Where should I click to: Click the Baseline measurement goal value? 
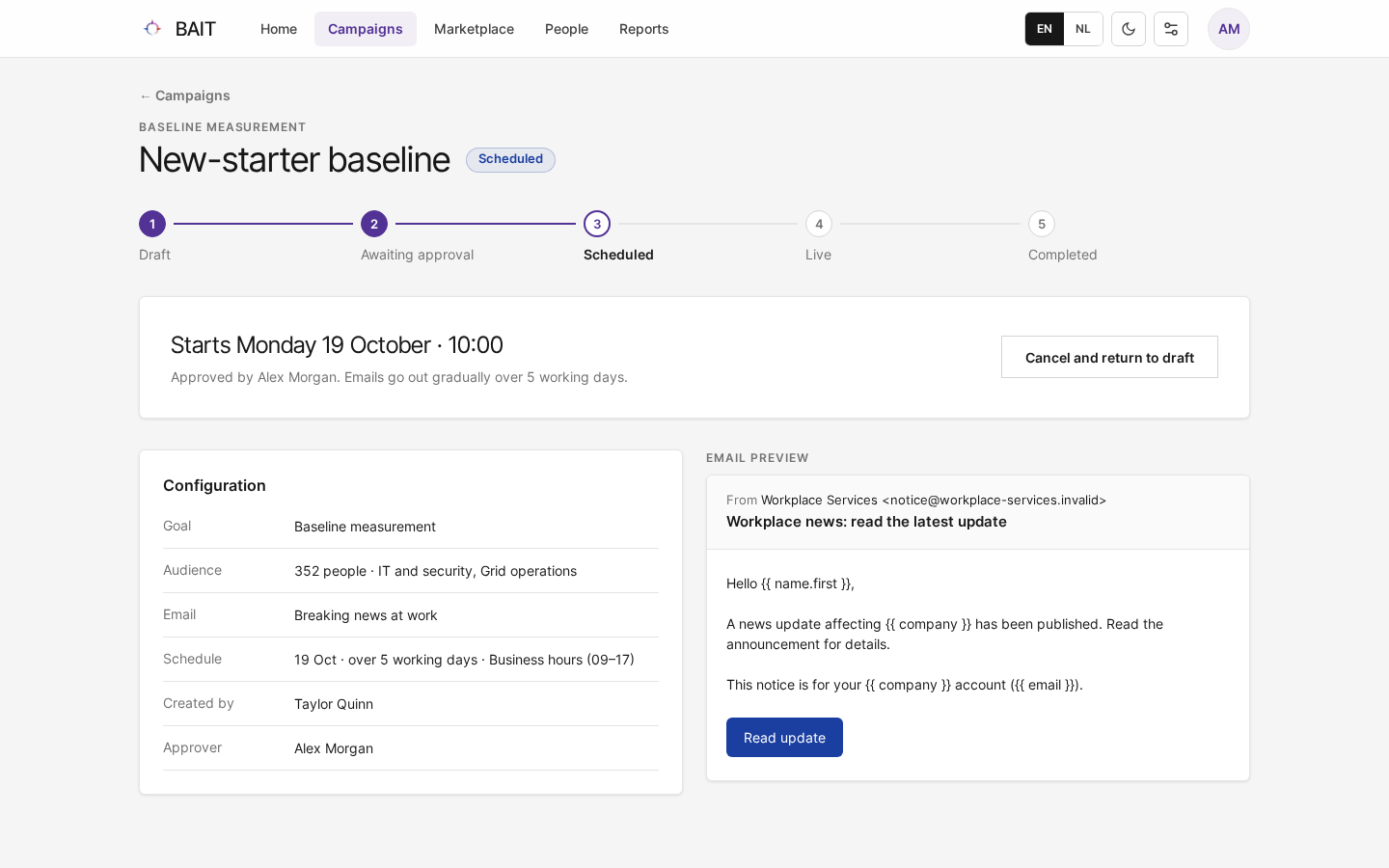coord(365,527)
